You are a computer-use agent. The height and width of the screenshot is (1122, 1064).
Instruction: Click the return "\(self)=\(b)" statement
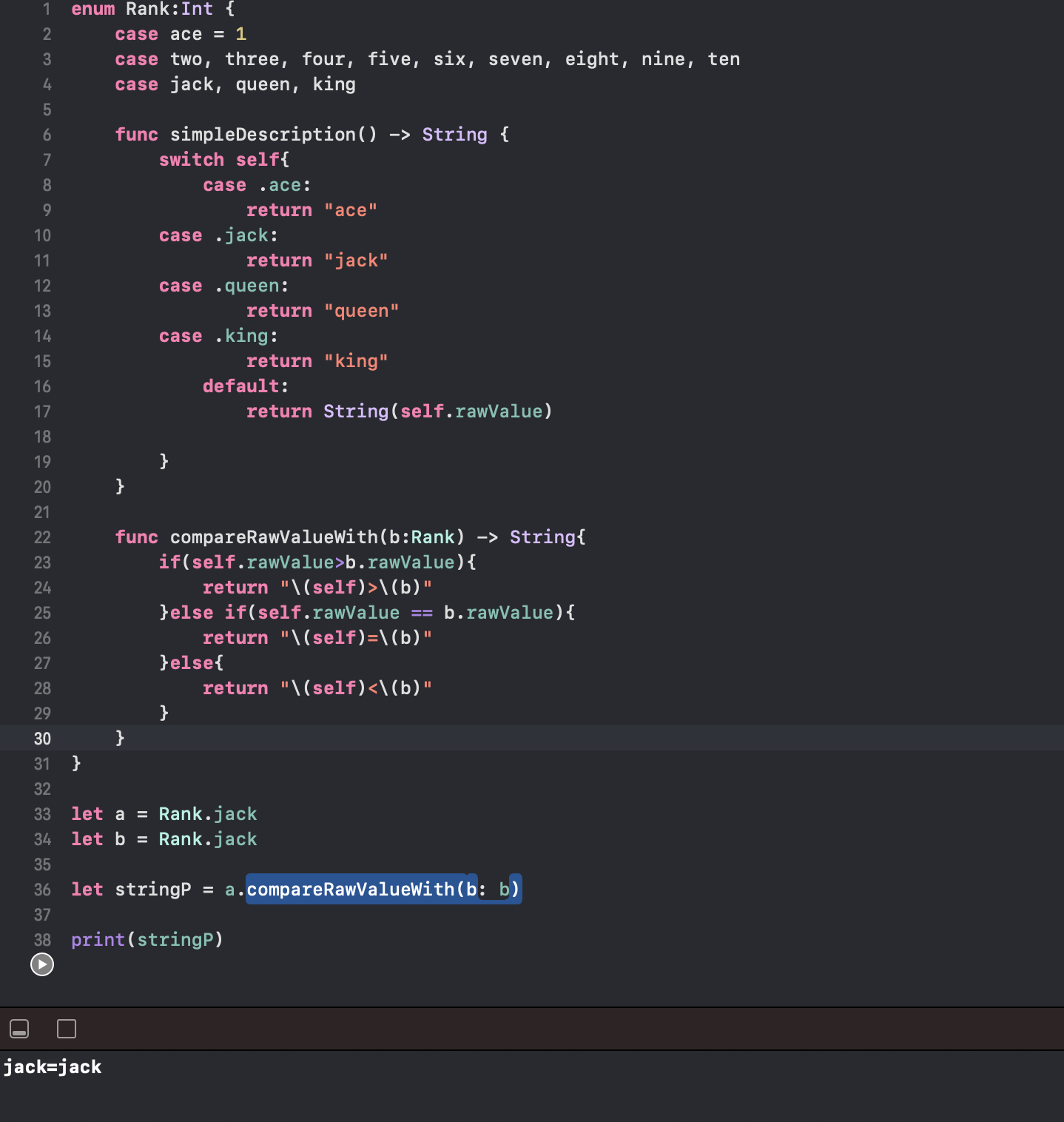317,638
